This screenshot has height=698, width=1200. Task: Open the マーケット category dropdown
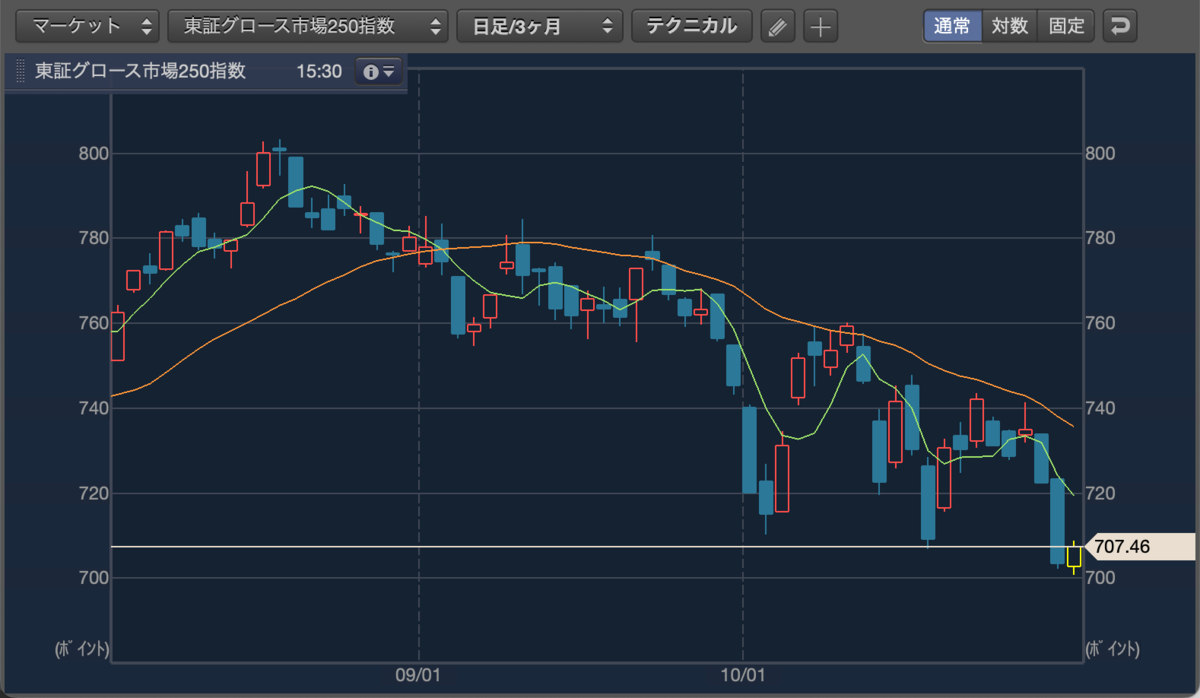[x=88, y=26]
